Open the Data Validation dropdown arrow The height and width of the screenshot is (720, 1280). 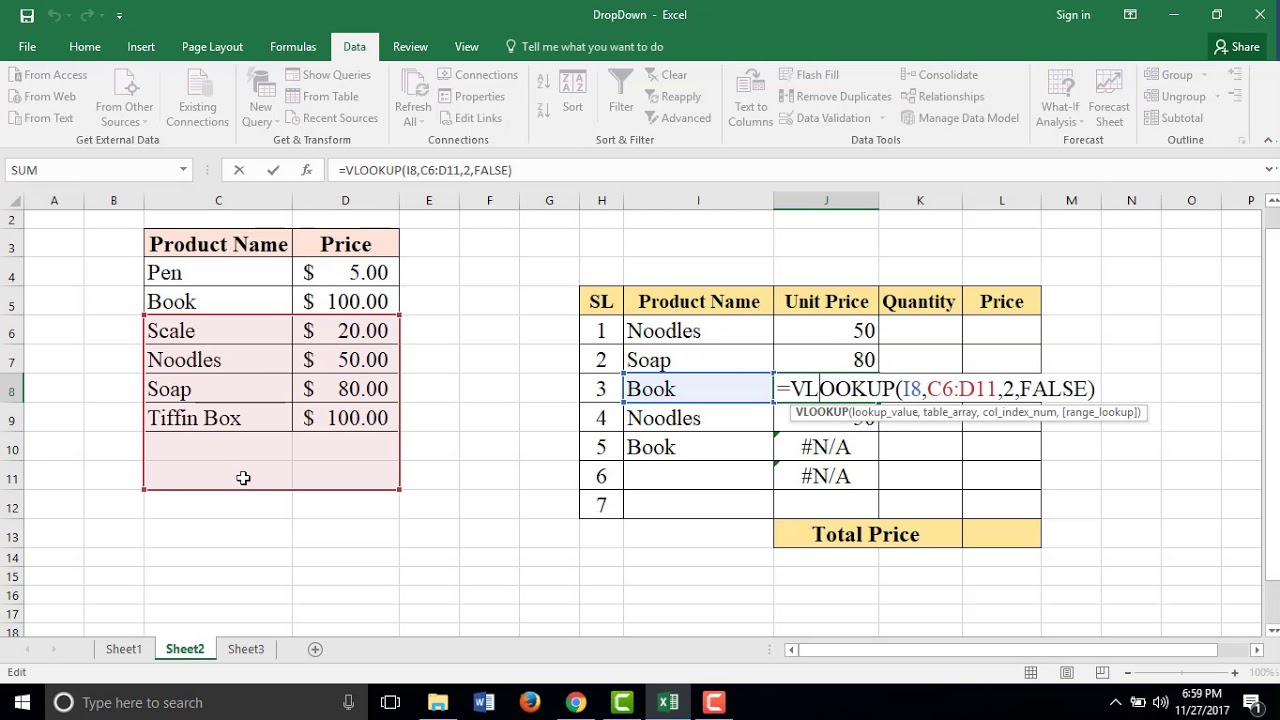[x=881, y=118]
